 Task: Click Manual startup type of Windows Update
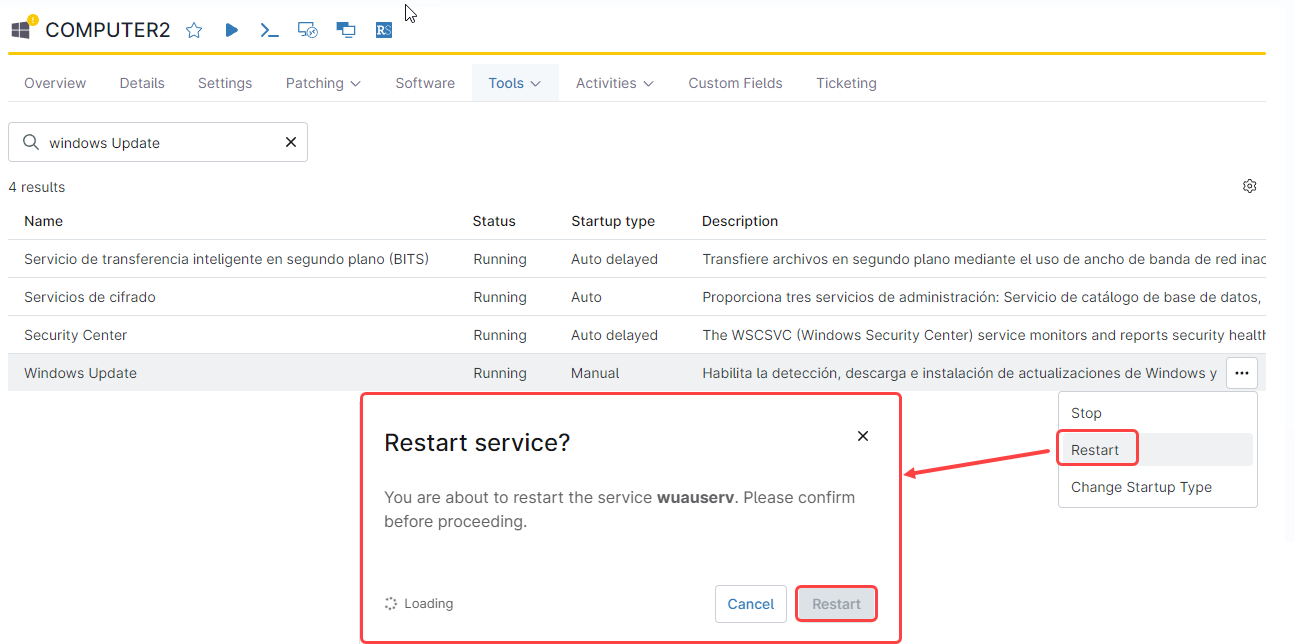595,373
